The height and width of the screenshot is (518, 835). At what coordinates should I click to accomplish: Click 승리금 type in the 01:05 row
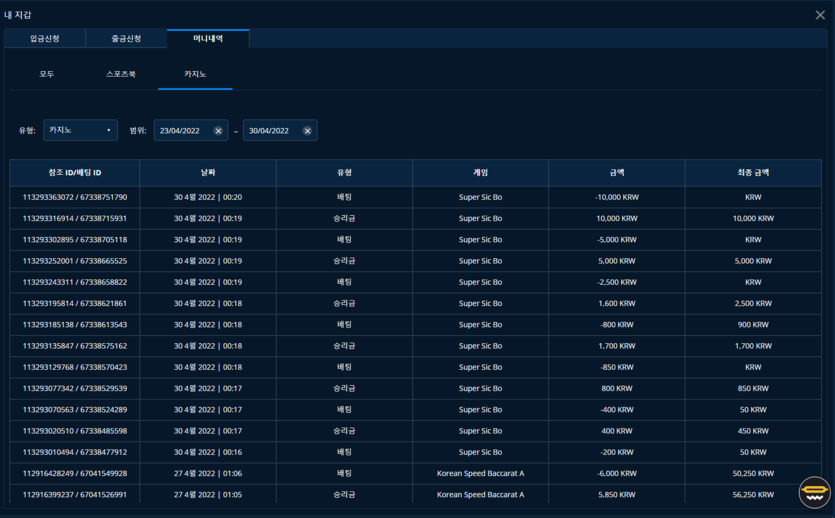point(344,495)
